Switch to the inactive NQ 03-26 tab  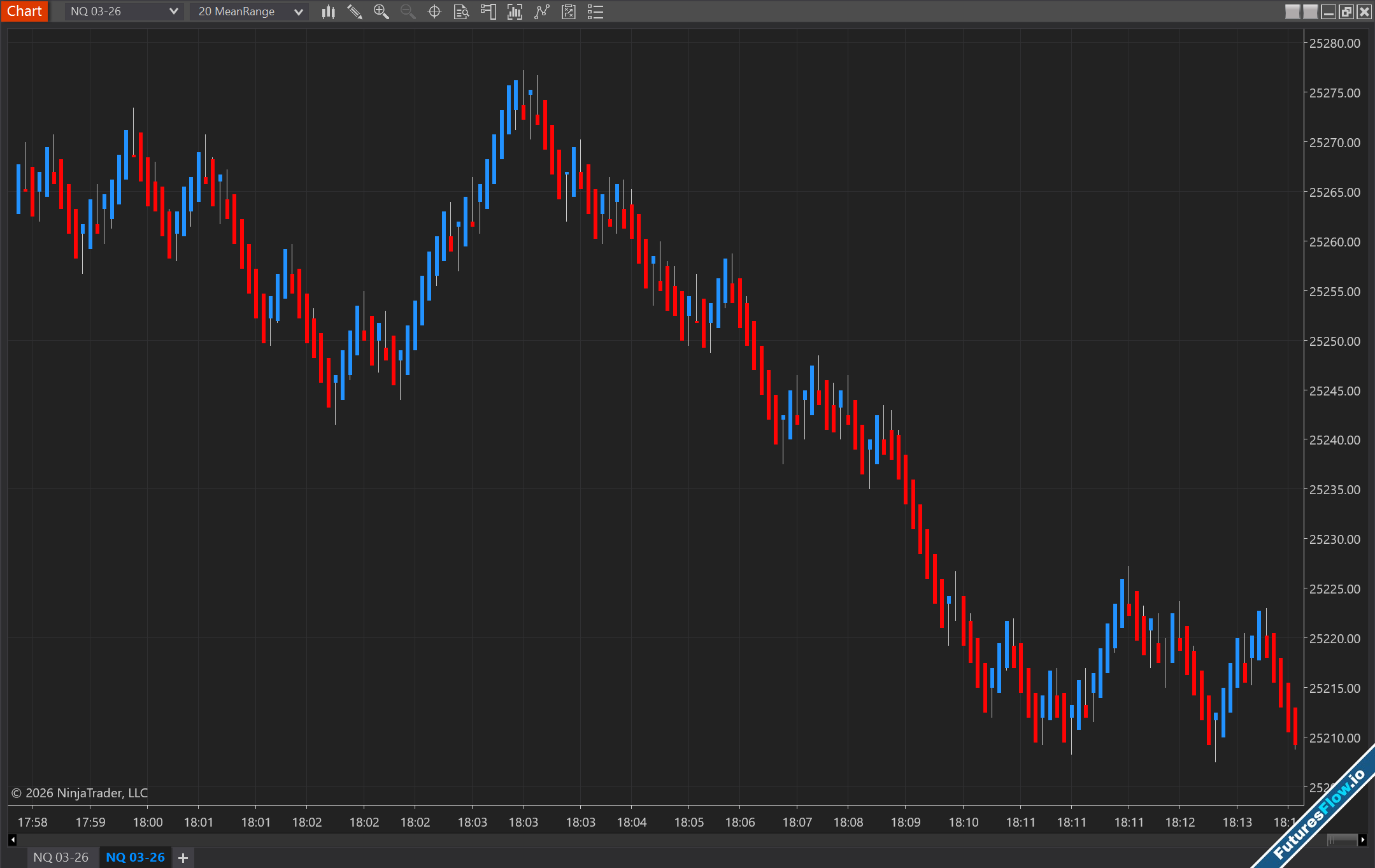61,857
